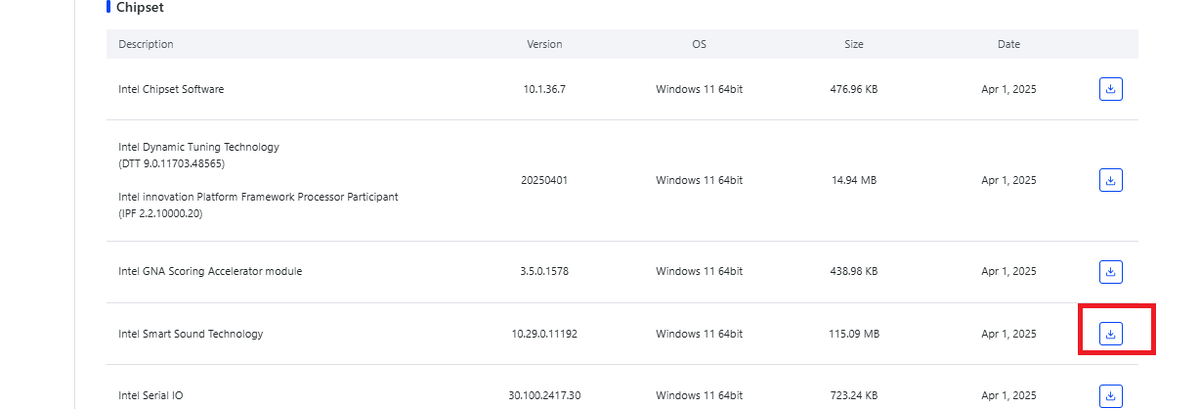Download the Intel Serial IO driver

pyautogui.click(x=1110, y=395)
